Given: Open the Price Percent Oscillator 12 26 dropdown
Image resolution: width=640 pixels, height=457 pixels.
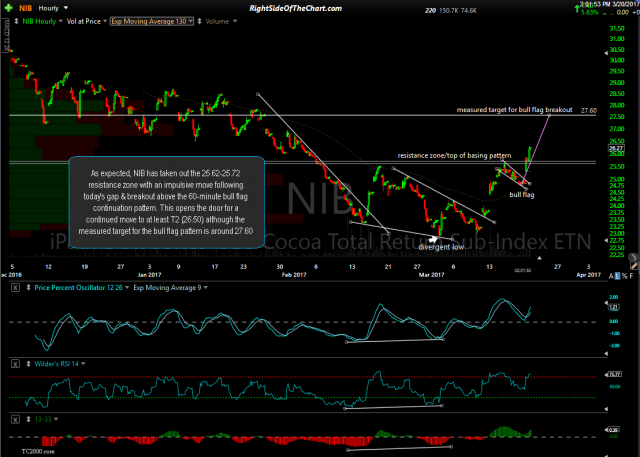Looking at the screenshot, I should [127, 288].
